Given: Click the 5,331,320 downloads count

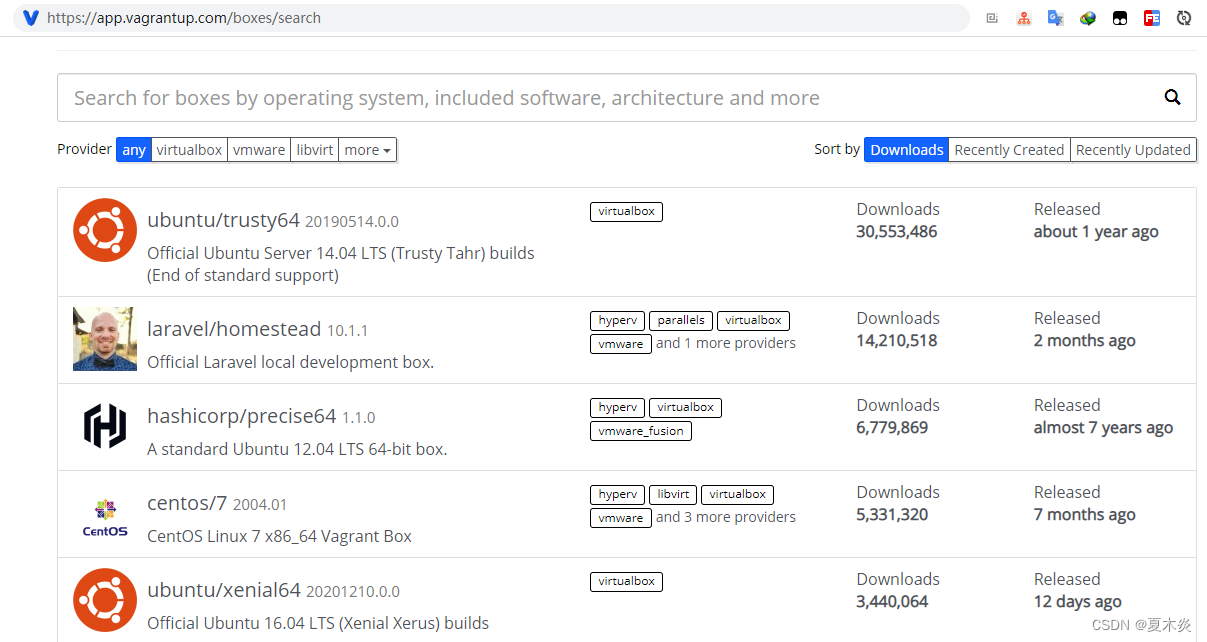Looking at the screenshot, I should point(892,514).
